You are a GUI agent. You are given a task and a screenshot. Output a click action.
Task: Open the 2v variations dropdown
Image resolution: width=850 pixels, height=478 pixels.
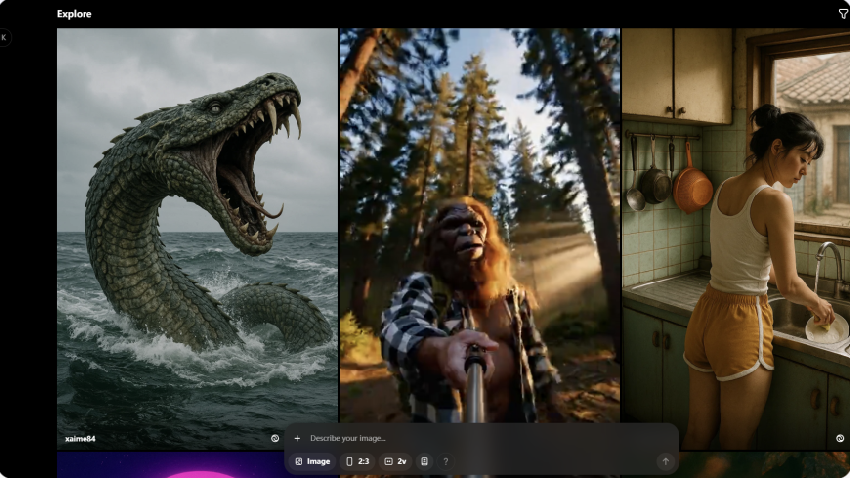point(396,462)
